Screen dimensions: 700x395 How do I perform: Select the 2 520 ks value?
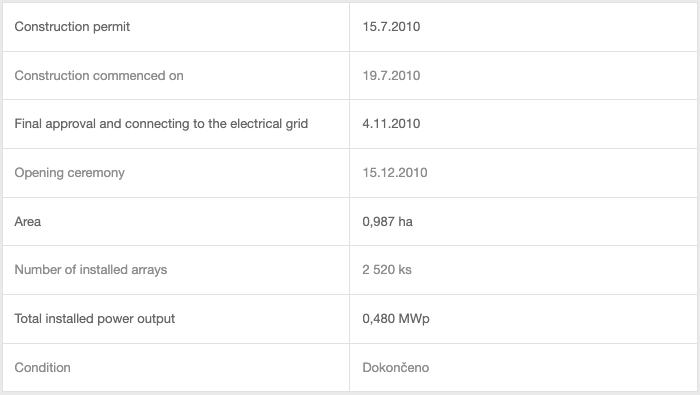click(x=387, y=270)
